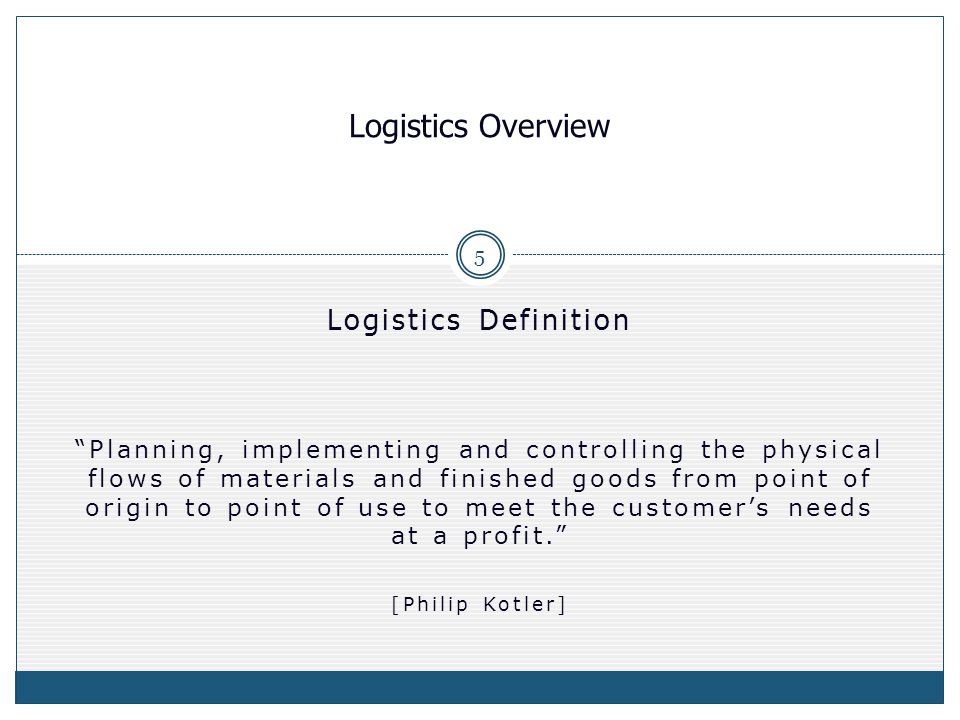Click the word implementing in the quote
The width and height of the screenshot is (960, 720).
click(340, 450)
